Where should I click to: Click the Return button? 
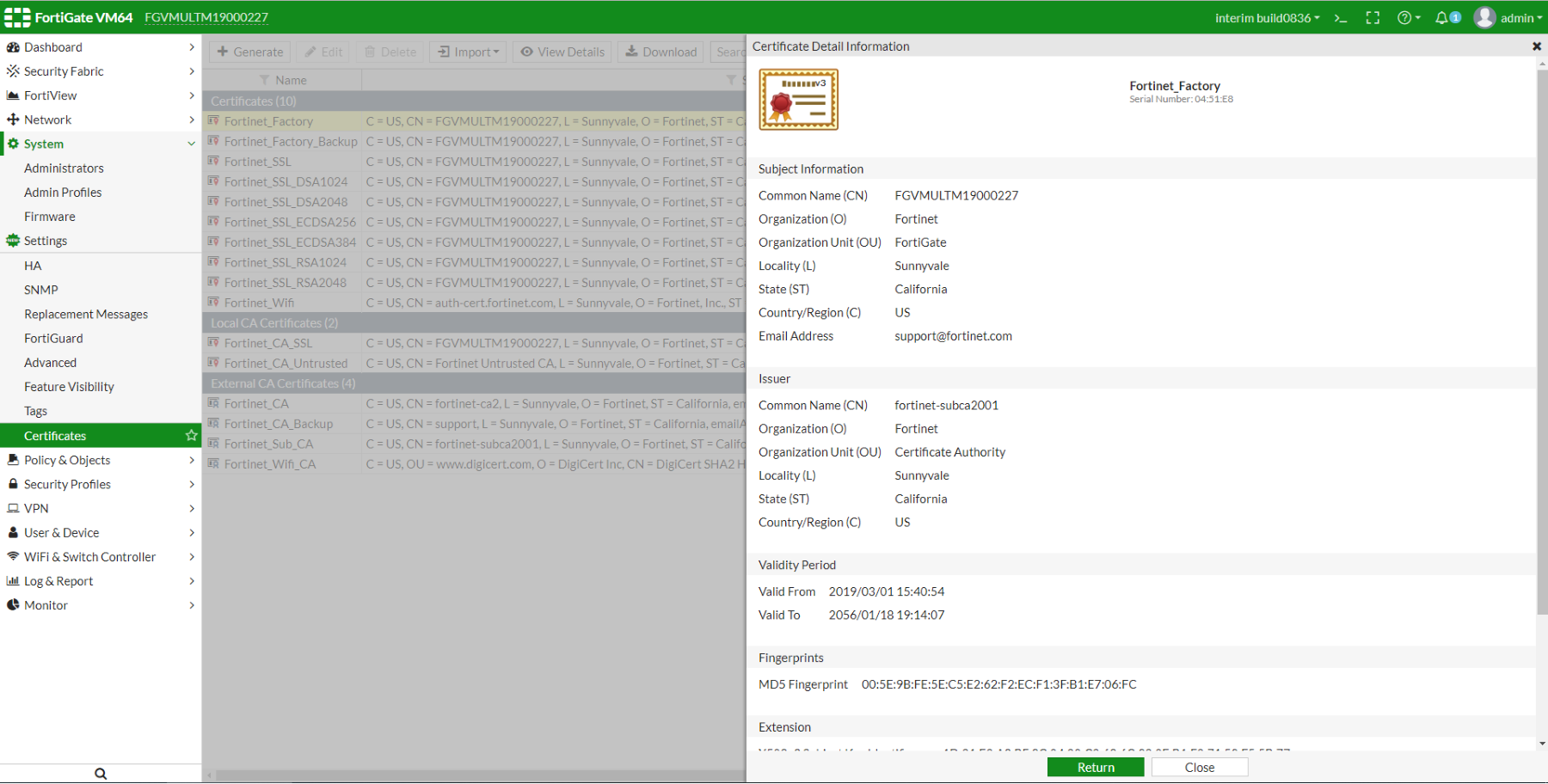click(1095, 766)
